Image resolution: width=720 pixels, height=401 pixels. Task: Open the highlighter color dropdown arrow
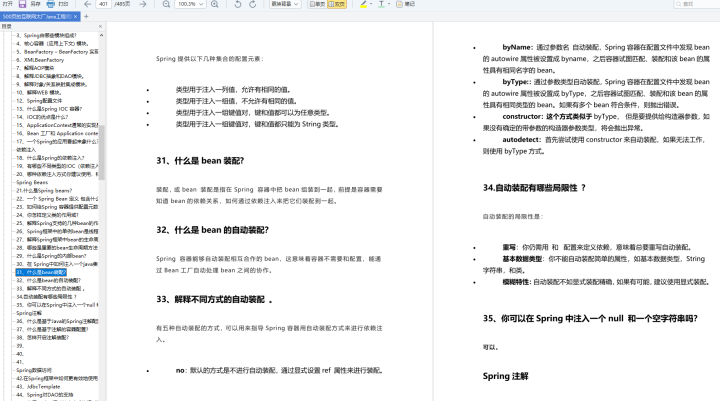pyautogui.click(x=371, y=4)
